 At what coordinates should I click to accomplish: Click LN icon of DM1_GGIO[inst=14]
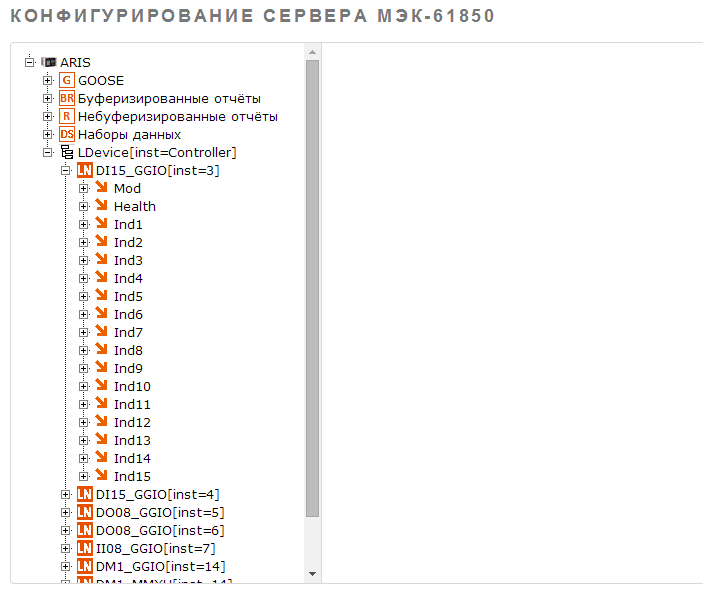pos(85,566)
